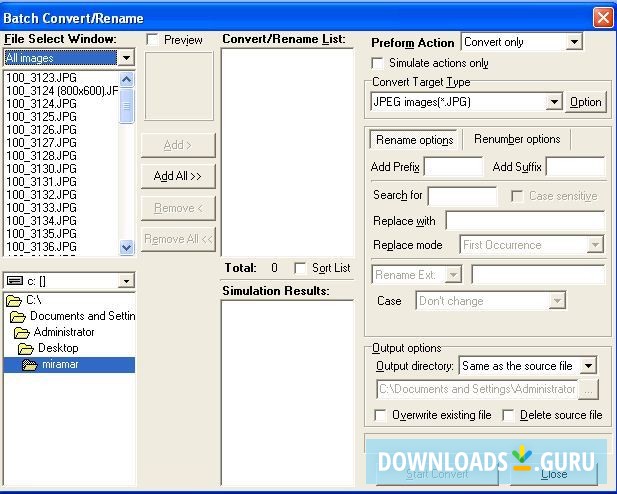Select file 100_3131.JPG

tap(41, 182)
